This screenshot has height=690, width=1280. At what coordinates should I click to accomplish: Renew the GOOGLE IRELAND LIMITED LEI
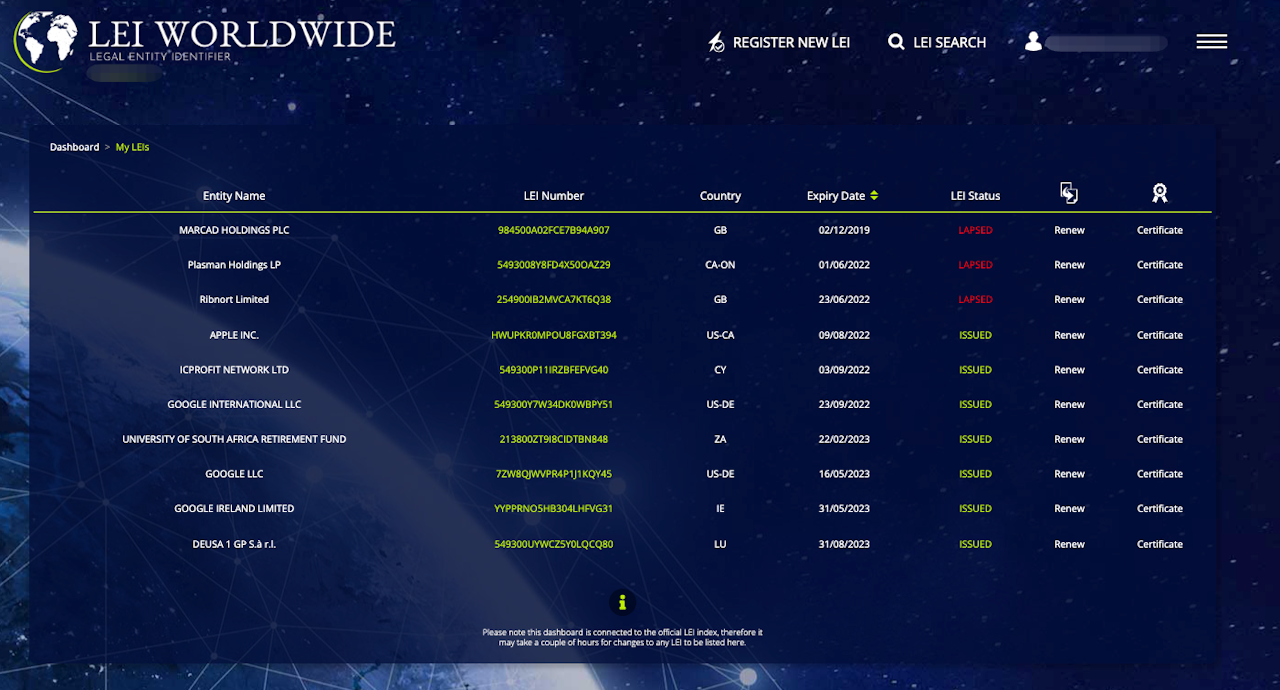pos(1069,509)
